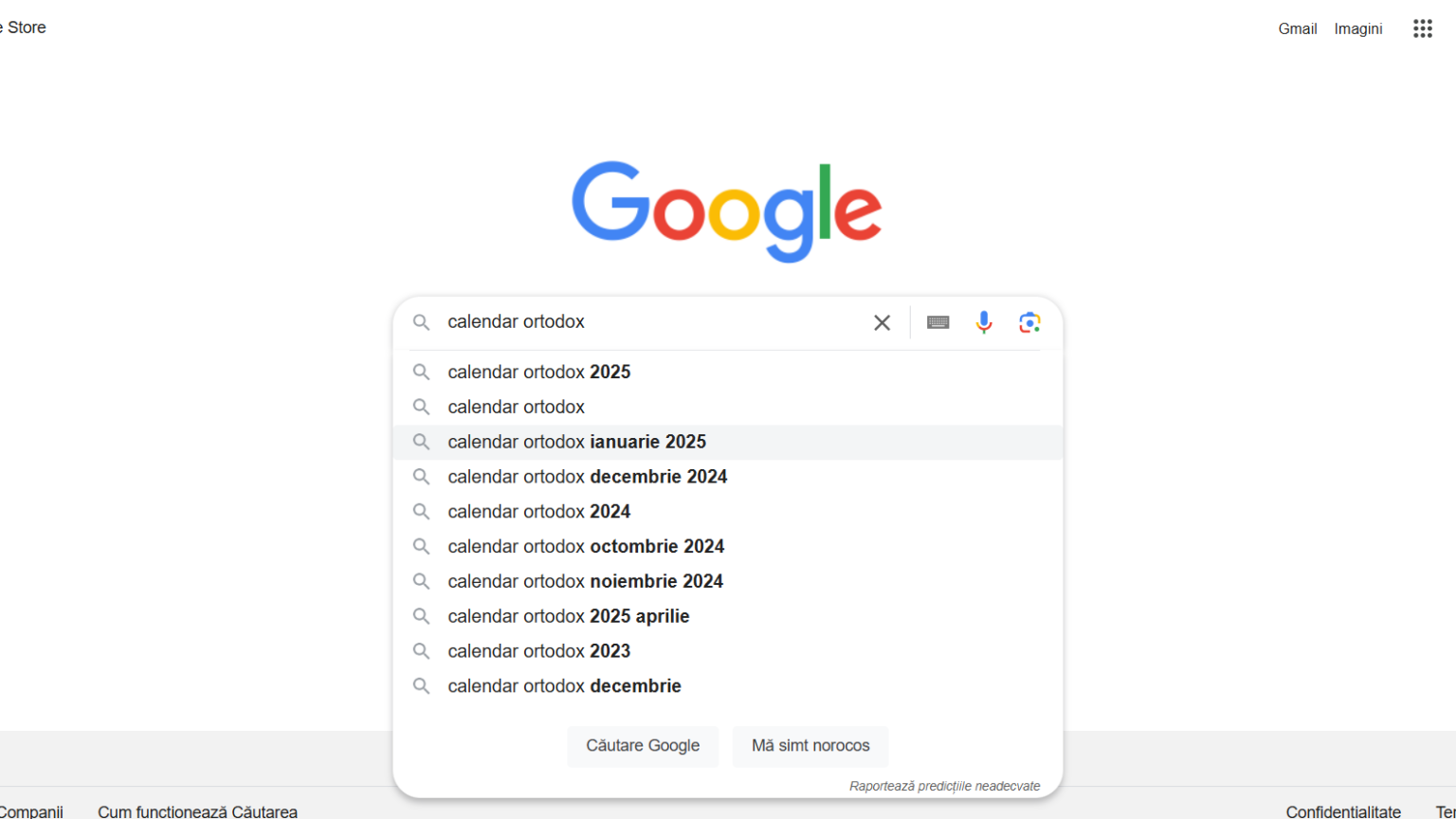
Task: Open the Gmail link
Action: pyautogui.click(x=1297, y=28)
